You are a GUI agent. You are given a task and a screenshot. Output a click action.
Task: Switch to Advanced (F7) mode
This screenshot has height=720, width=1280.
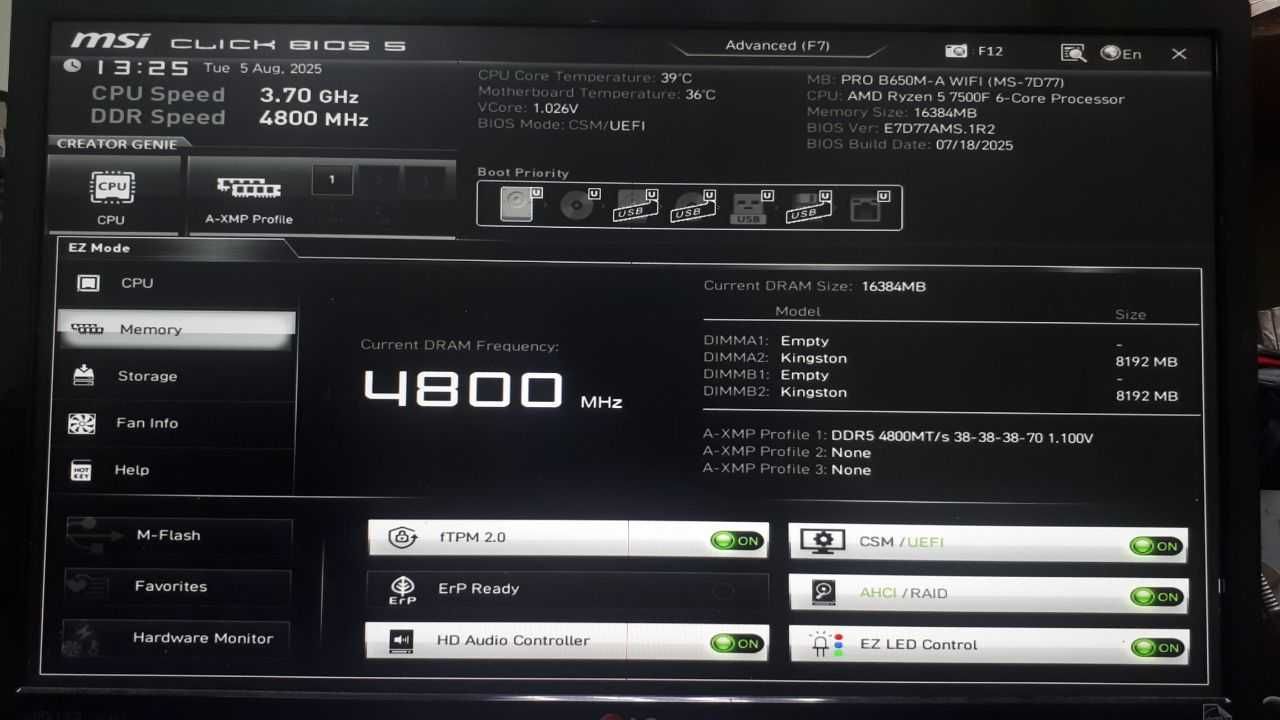pos(777,46)
